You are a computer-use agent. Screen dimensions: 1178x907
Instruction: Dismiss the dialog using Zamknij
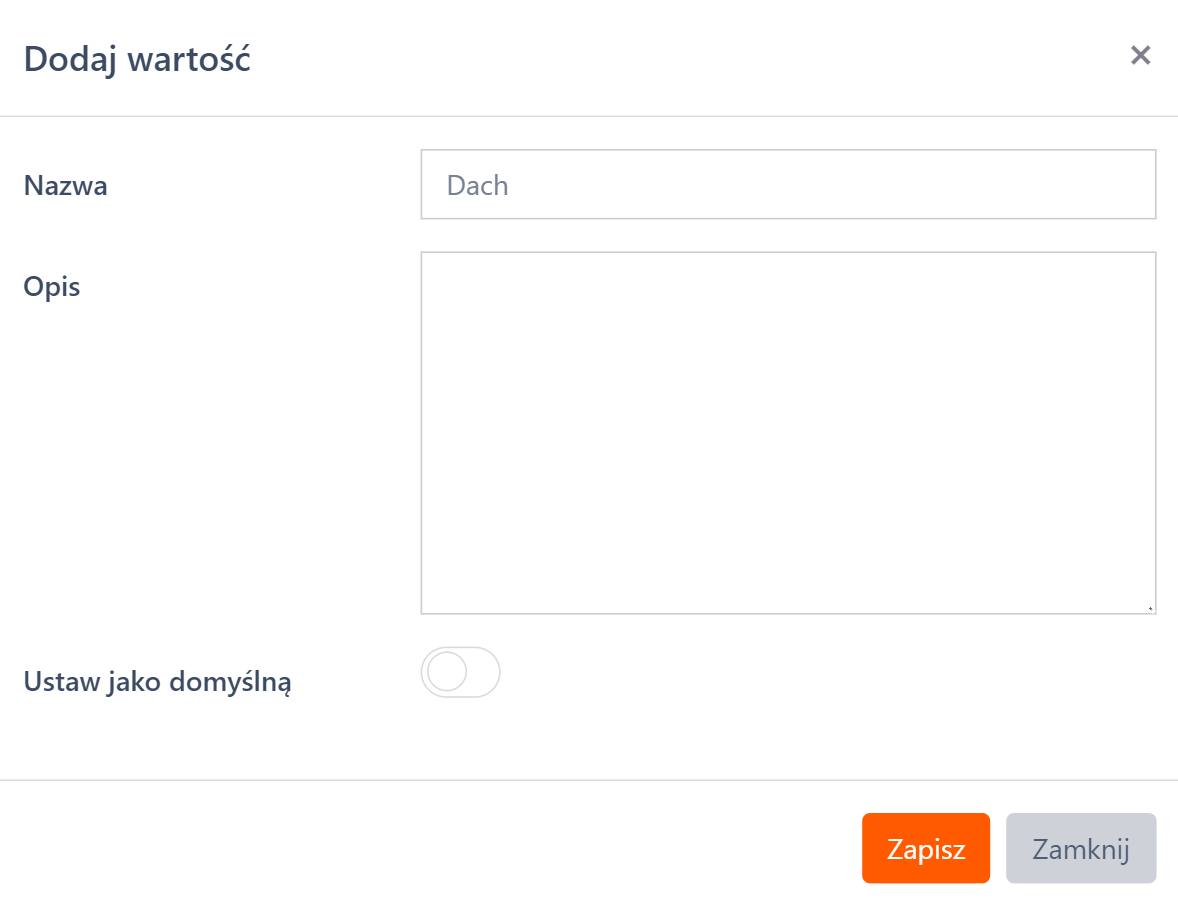pyautogui.click(x=1080, y=849)
